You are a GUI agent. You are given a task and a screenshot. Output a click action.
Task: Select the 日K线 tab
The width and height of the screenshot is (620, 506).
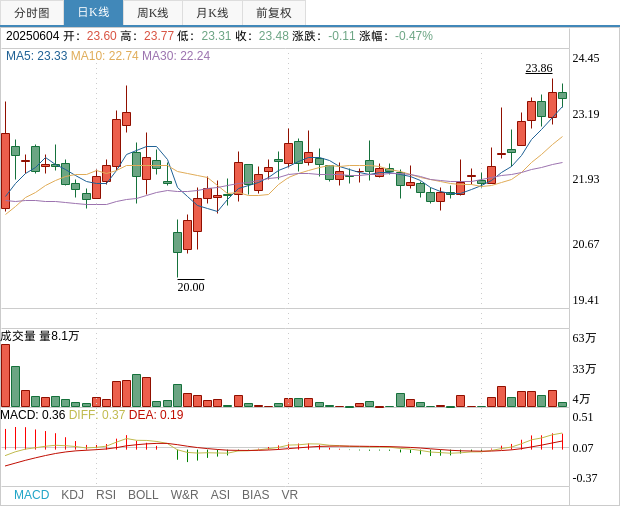[93, 13]
